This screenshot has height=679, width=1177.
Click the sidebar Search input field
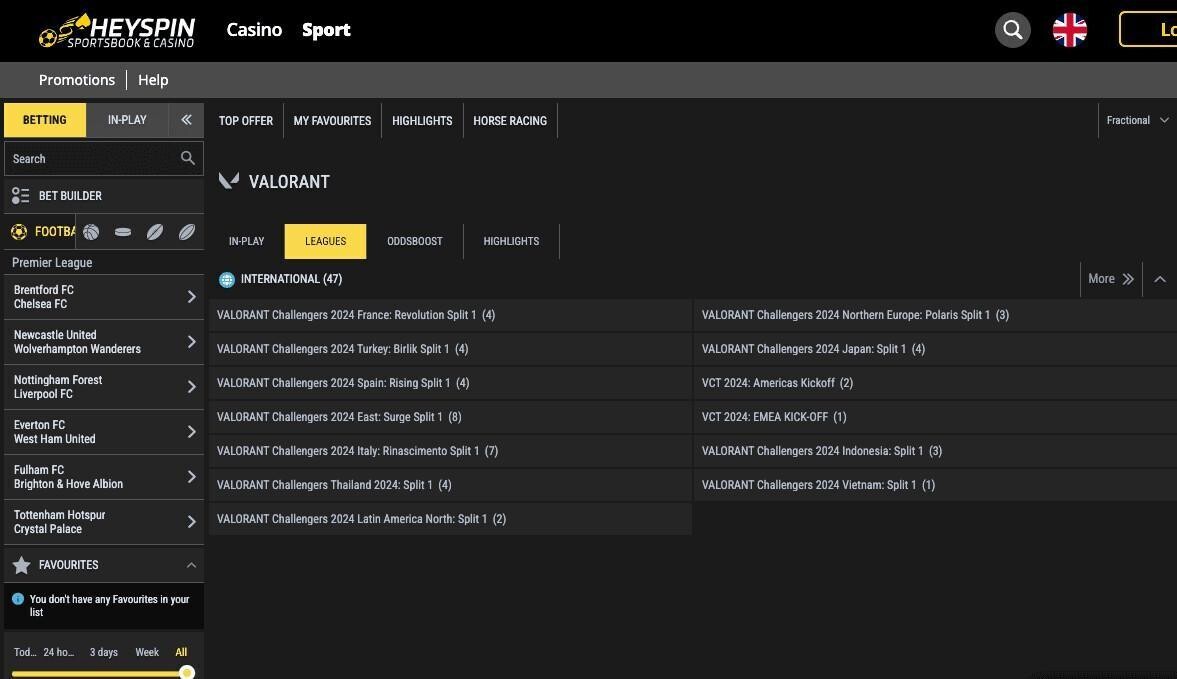[104, 158]
